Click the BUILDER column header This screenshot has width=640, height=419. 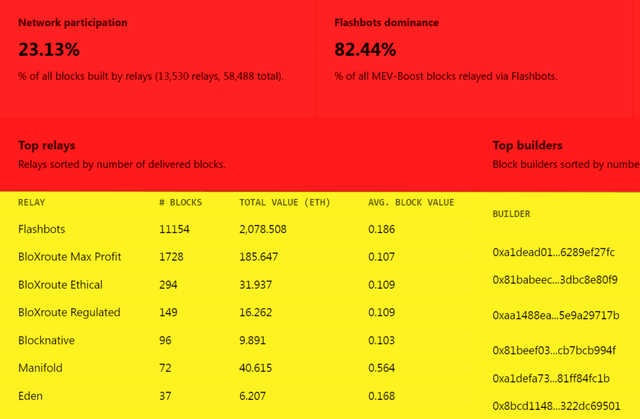[511, 214]
